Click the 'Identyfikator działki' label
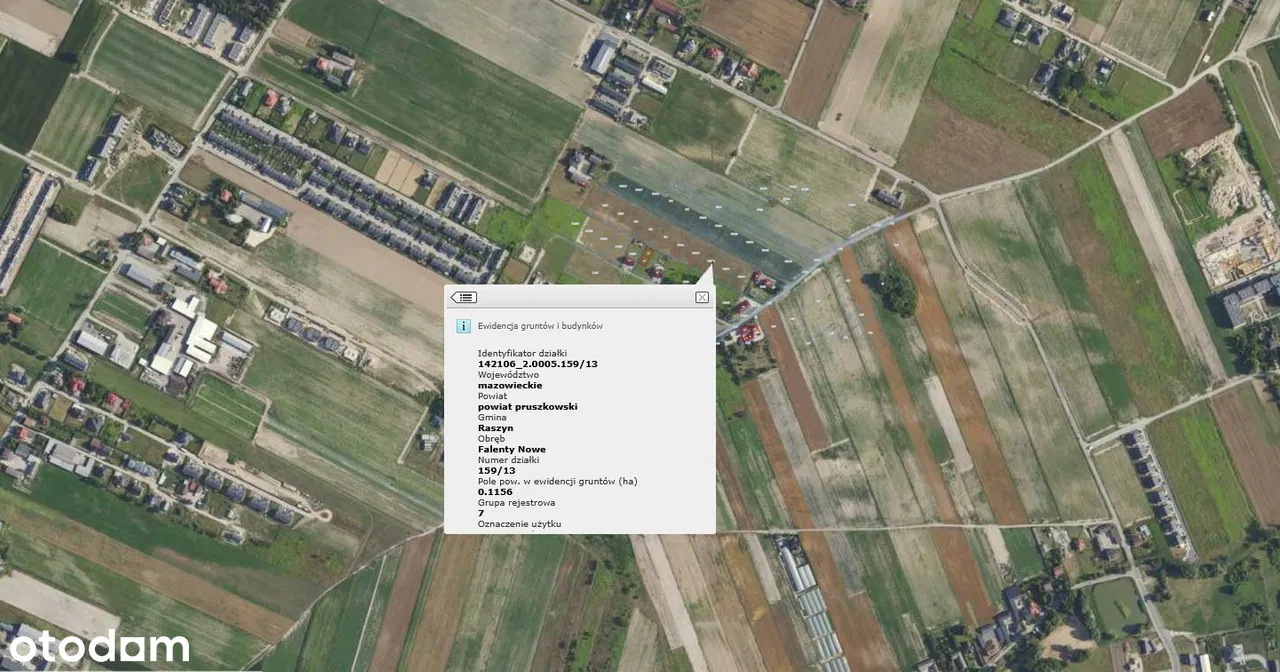The height and width of the screenshot is (672, 1280). pyautogui.click(x=522, y=353)
